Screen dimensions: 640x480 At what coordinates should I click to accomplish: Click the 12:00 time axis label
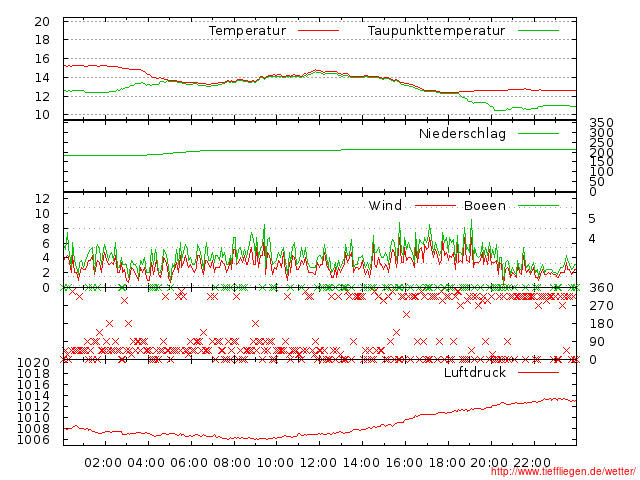click(x=318, y=463)
